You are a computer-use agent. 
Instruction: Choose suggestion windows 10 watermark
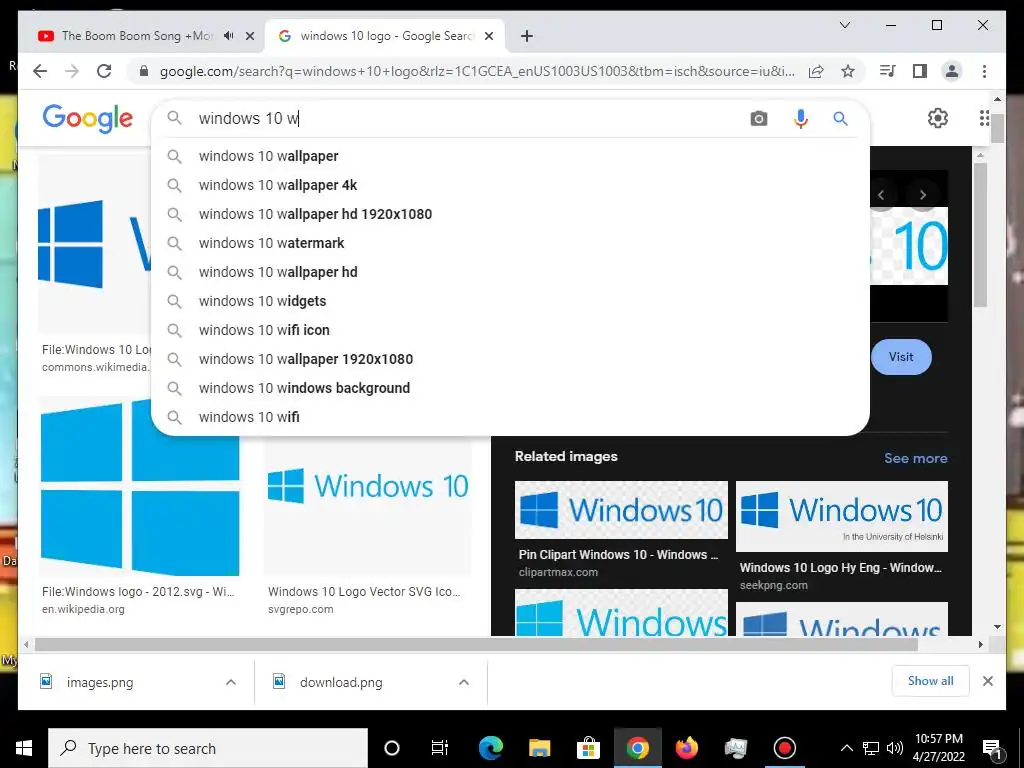[x=509, y=243]
